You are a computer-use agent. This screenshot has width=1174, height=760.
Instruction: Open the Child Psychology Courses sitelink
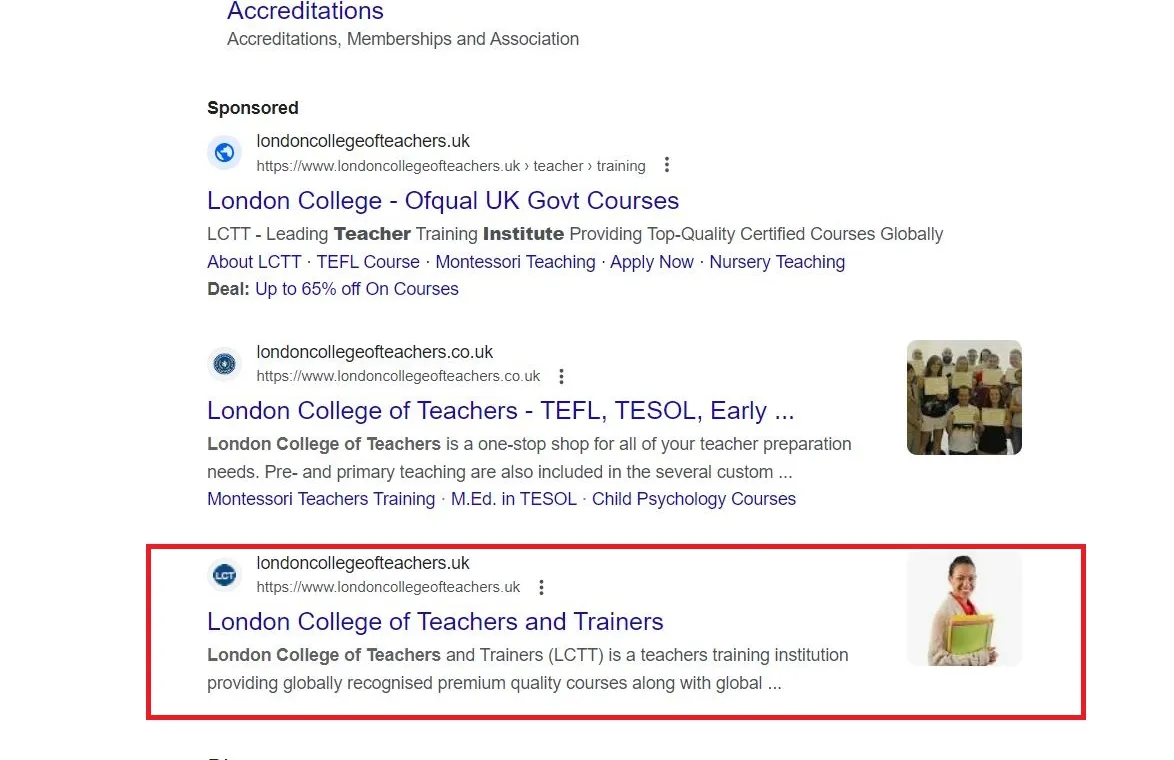coord(693,499)
